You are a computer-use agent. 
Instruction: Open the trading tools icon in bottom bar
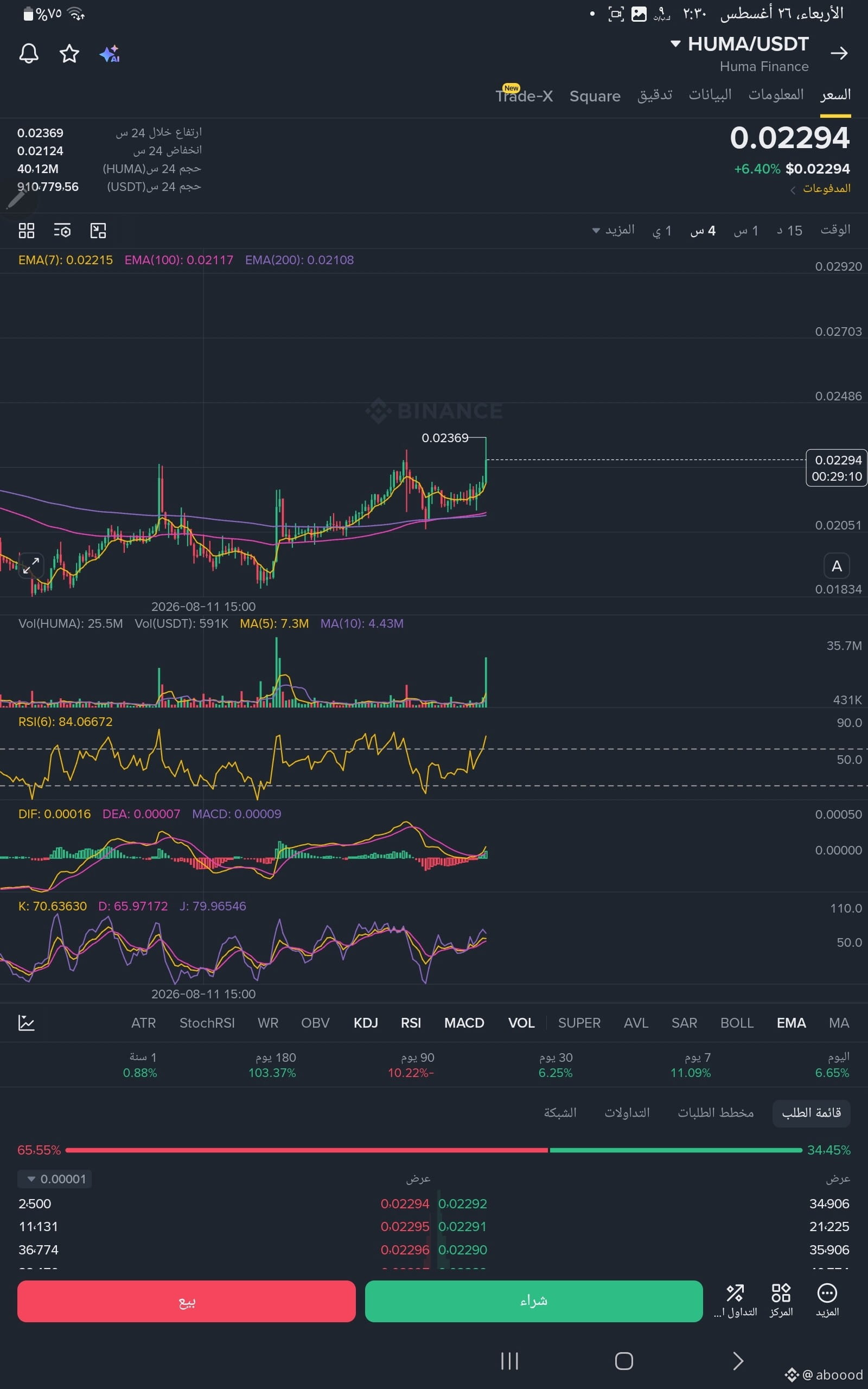(x=735, y=1301)
